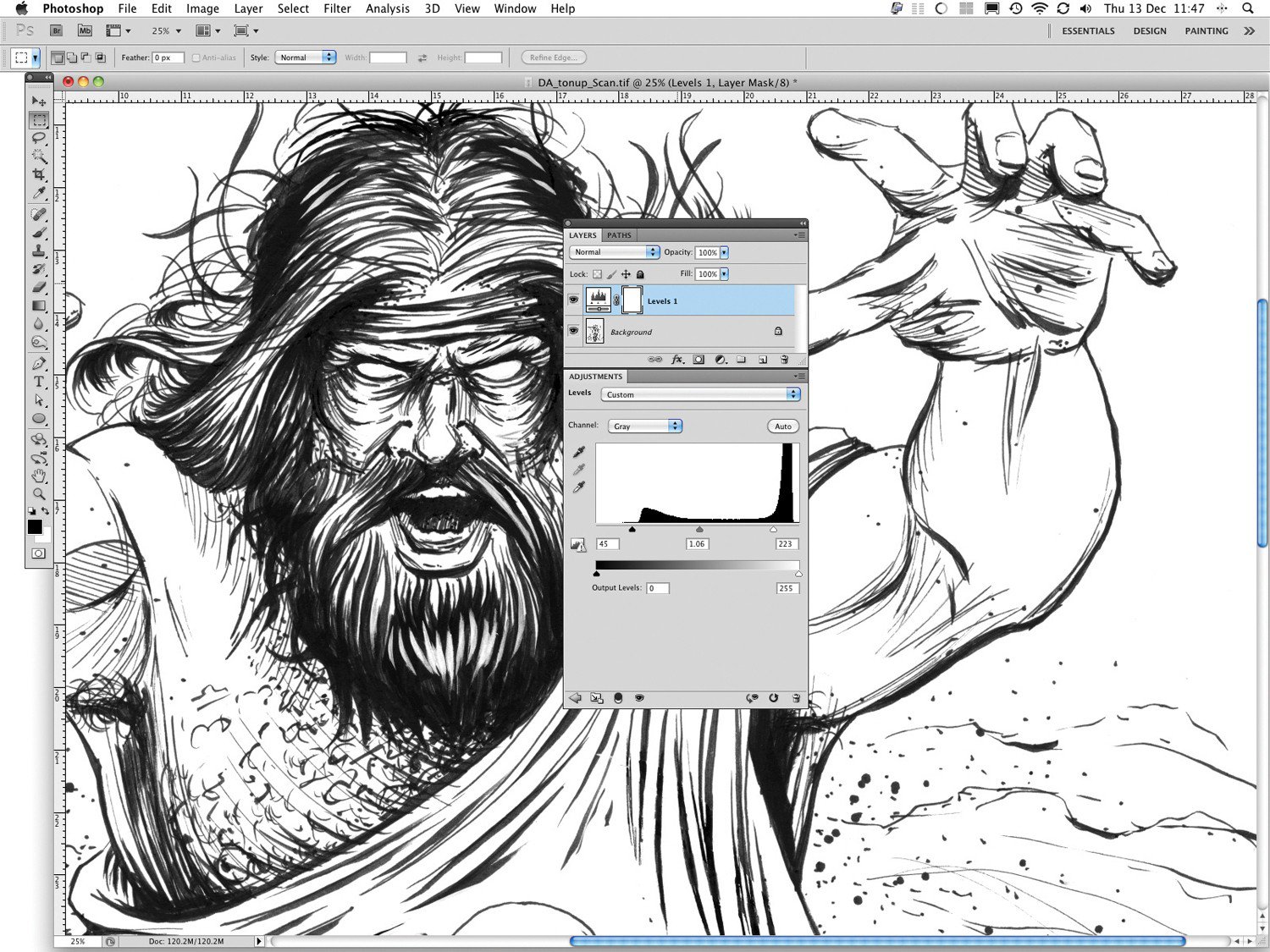Hide the Levels 1 layer

tap(573, 300)
